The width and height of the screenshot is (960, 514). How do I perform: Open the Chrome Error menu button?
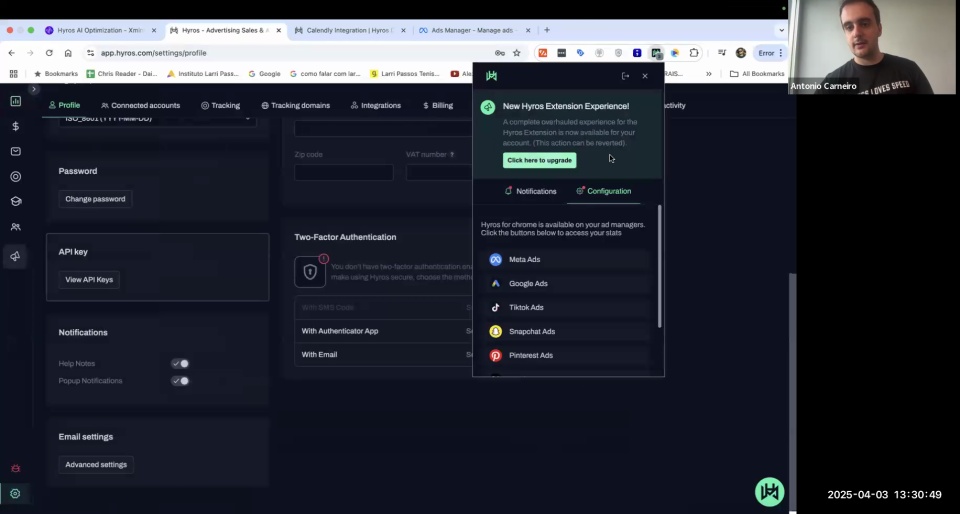click(x=770, y=53)
